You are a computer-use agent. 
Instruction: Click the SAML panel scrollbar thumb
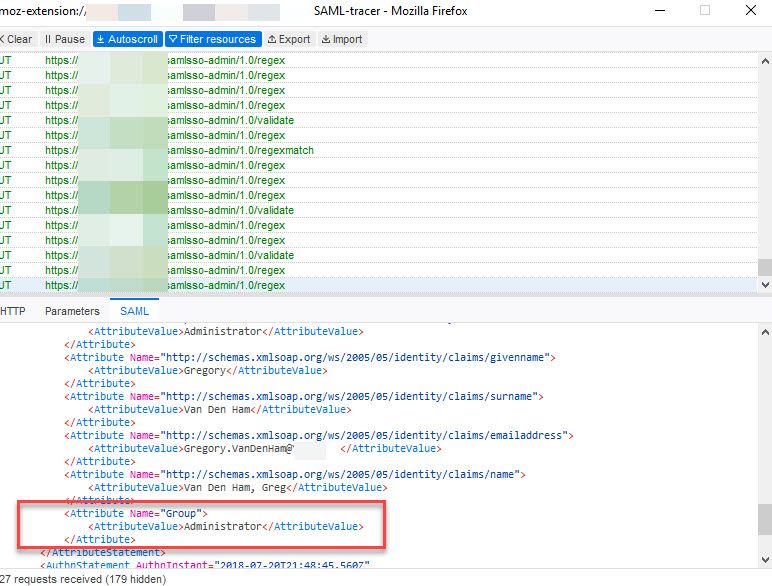pos(765,519)
